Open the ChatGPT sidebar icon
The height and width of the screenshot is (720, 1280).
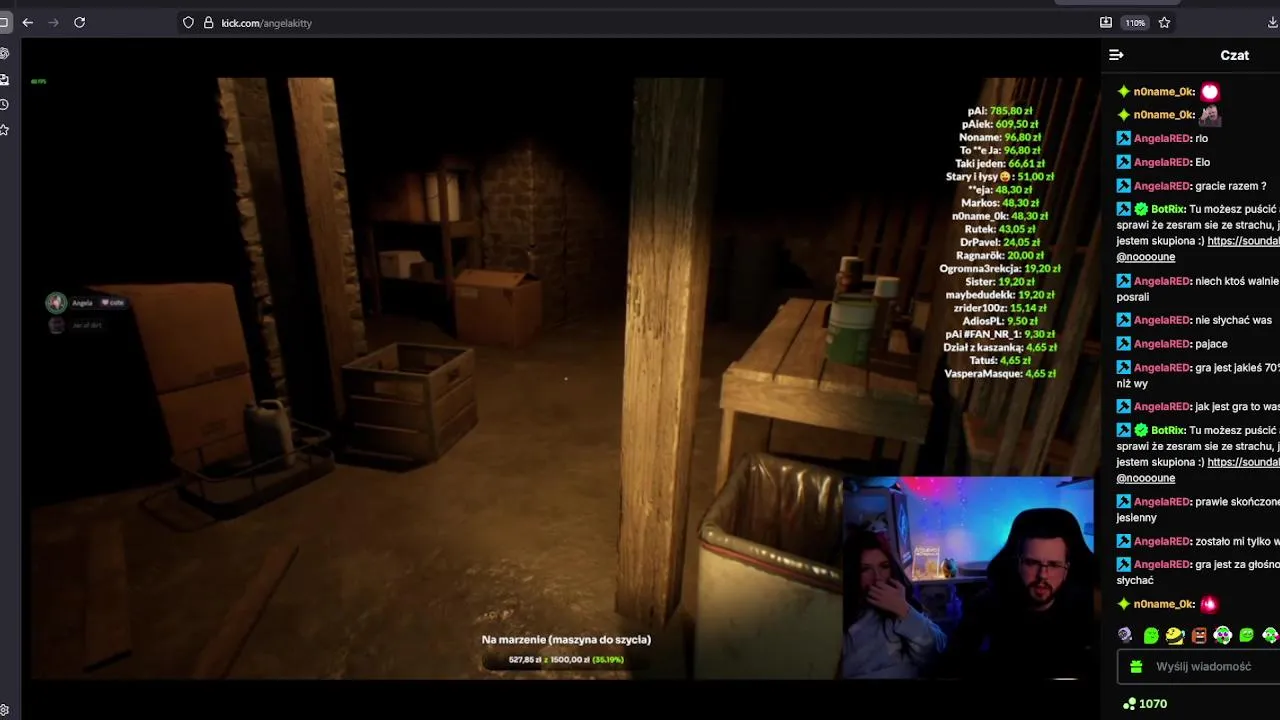(4, 53)
